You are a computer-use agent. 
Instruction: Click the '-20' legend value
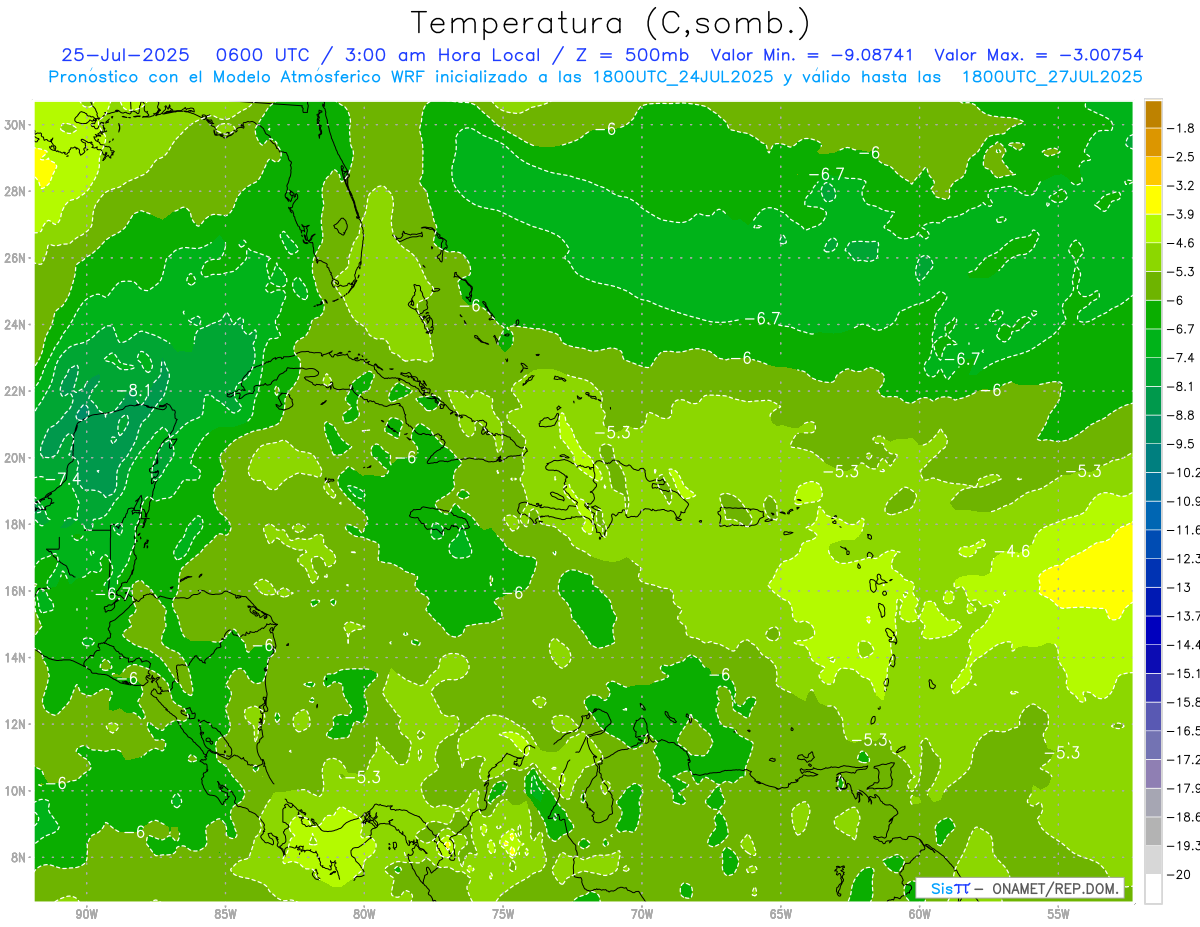click(x=1180, y=874)
